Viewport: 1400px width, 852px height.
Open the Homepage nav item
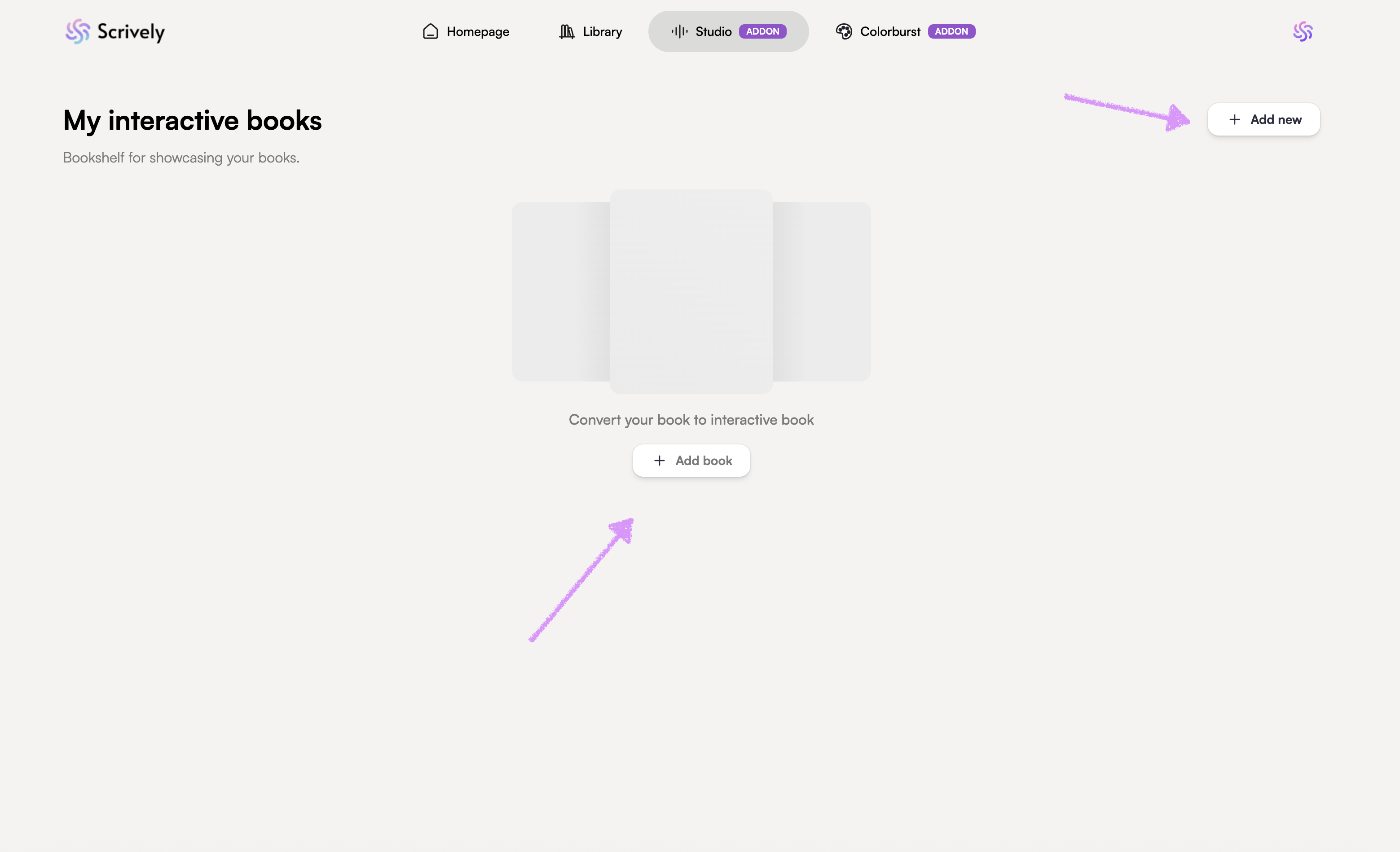click(x=477, y=32)
